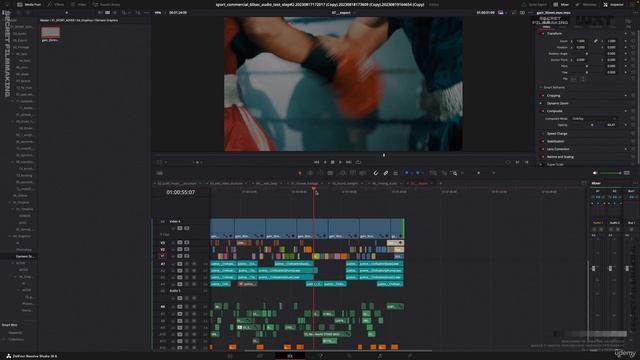Play forward in viewer transport
This screenshot has height=360, width=640.
[x=340, y=162]
